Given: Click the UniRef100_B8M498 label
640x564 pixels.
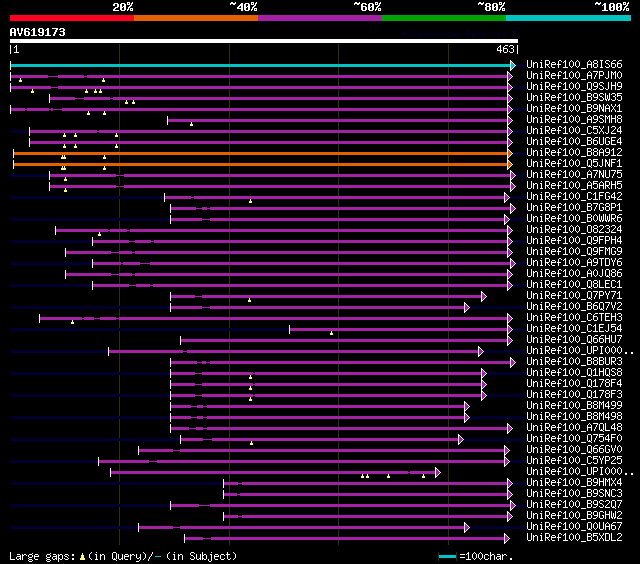Looking at the screenshot, I should point(574,417).
